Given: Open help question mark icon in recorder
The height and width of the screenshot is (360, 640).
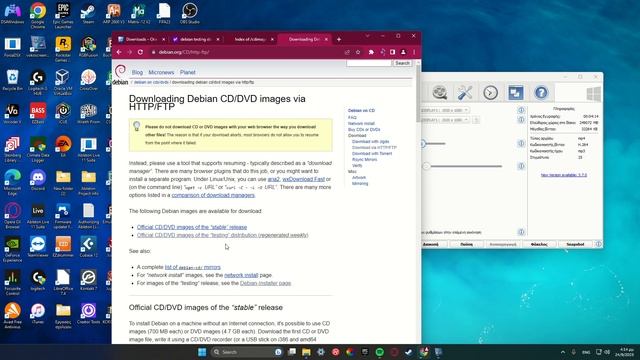Looking at the screenshot, I should [x=541, y=93].
